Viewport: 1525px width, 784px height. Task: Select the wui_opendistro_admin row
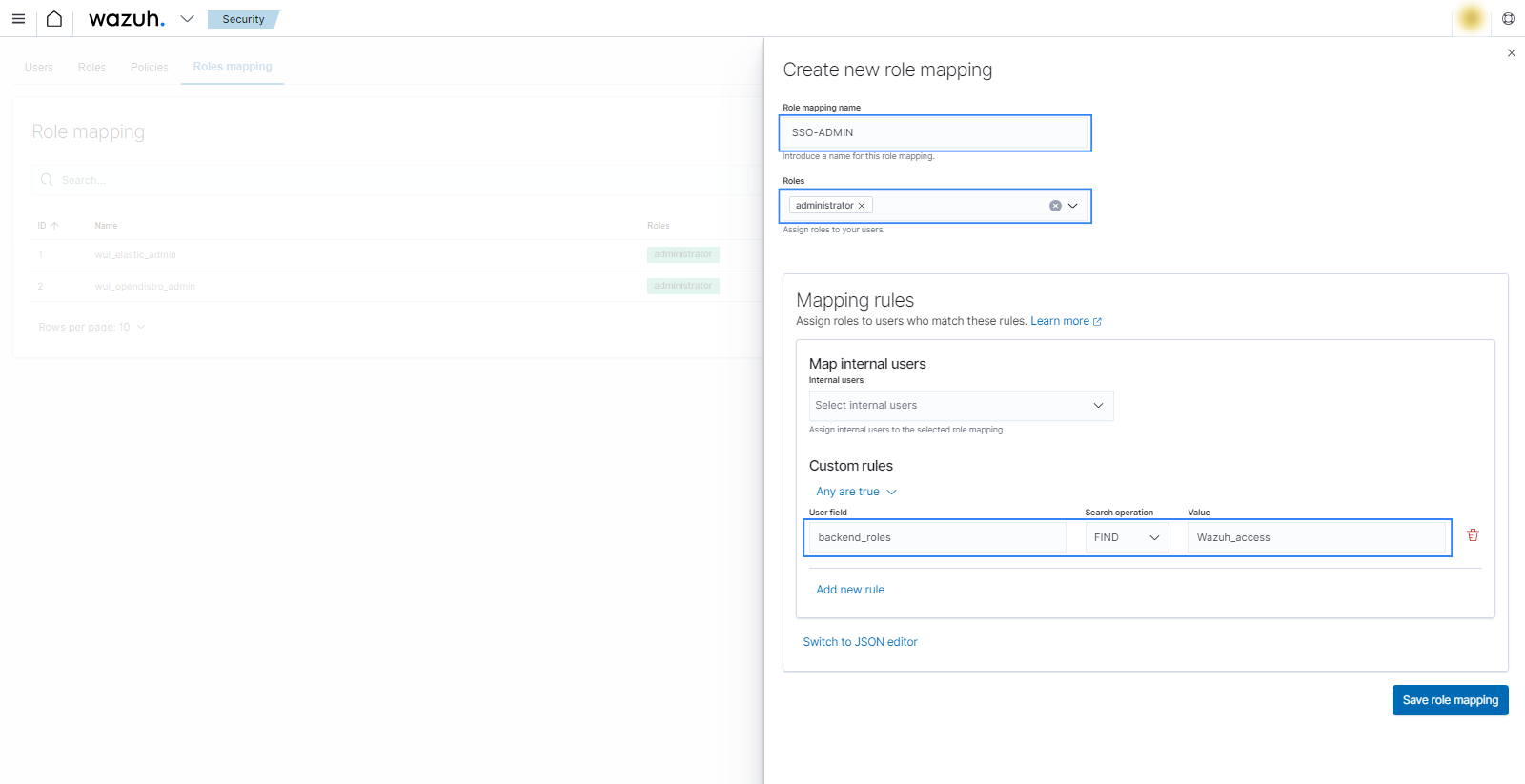click(x=396, y=286)
